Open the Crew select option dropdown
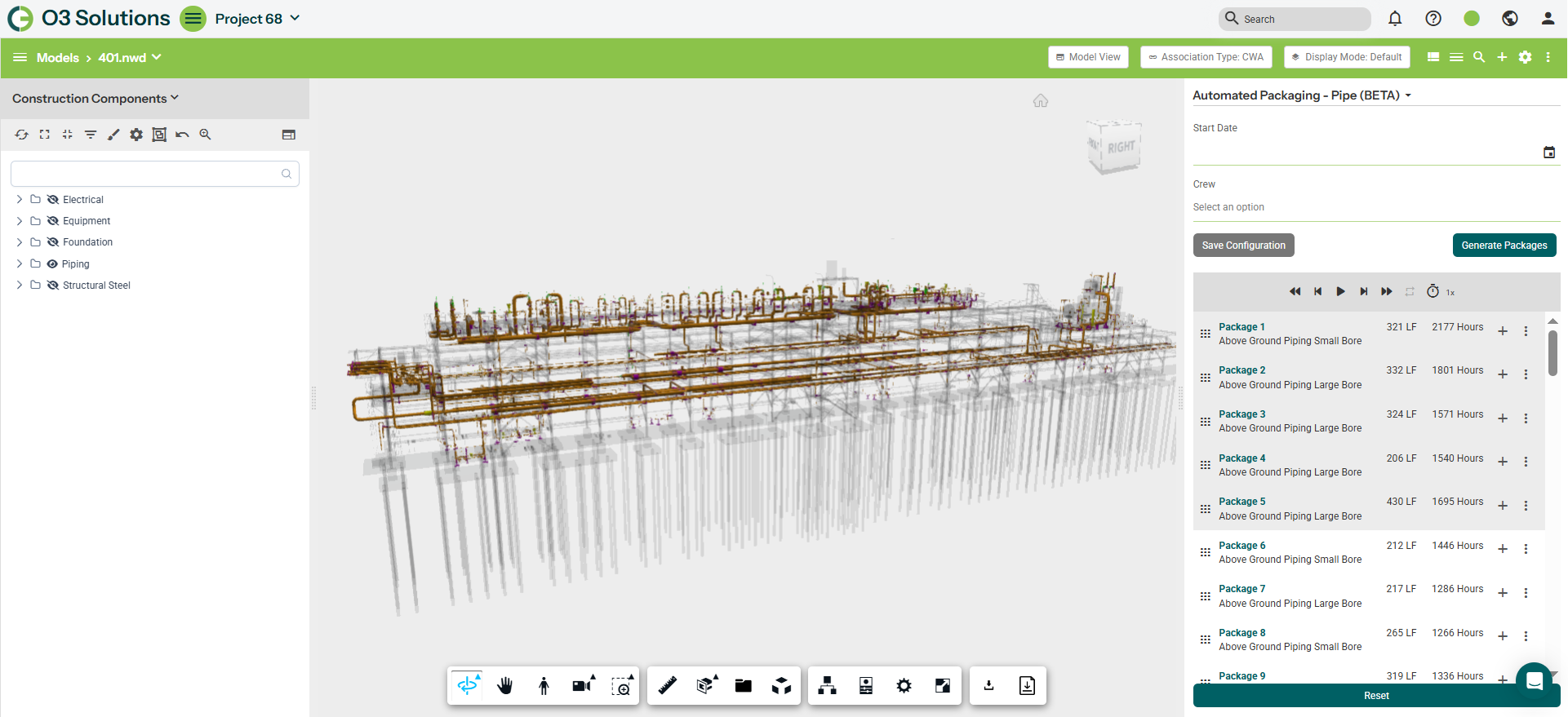 [1376, 207]
